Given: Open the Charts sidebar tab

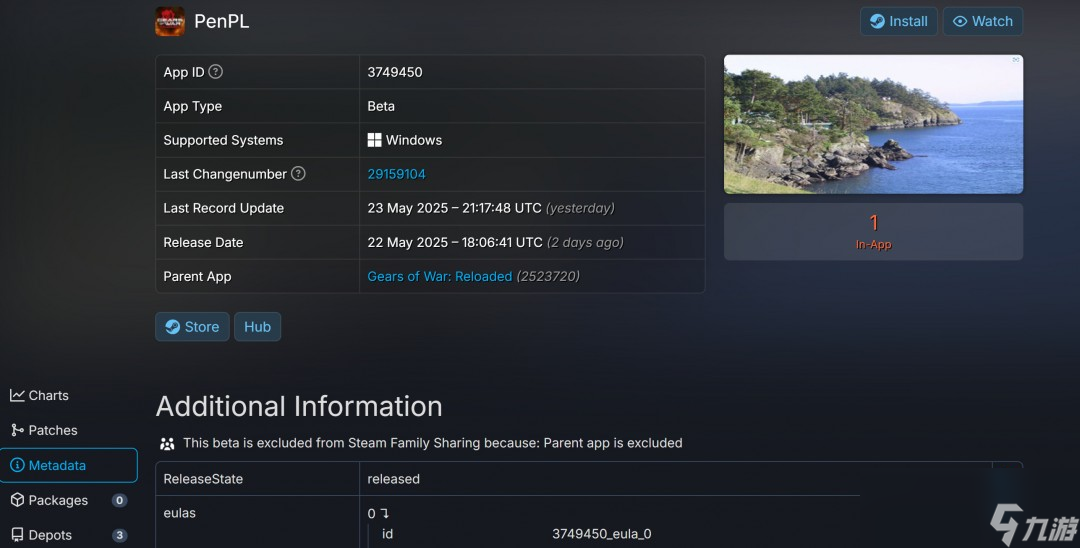Looking at the screenshot, I should click(39, 395).
